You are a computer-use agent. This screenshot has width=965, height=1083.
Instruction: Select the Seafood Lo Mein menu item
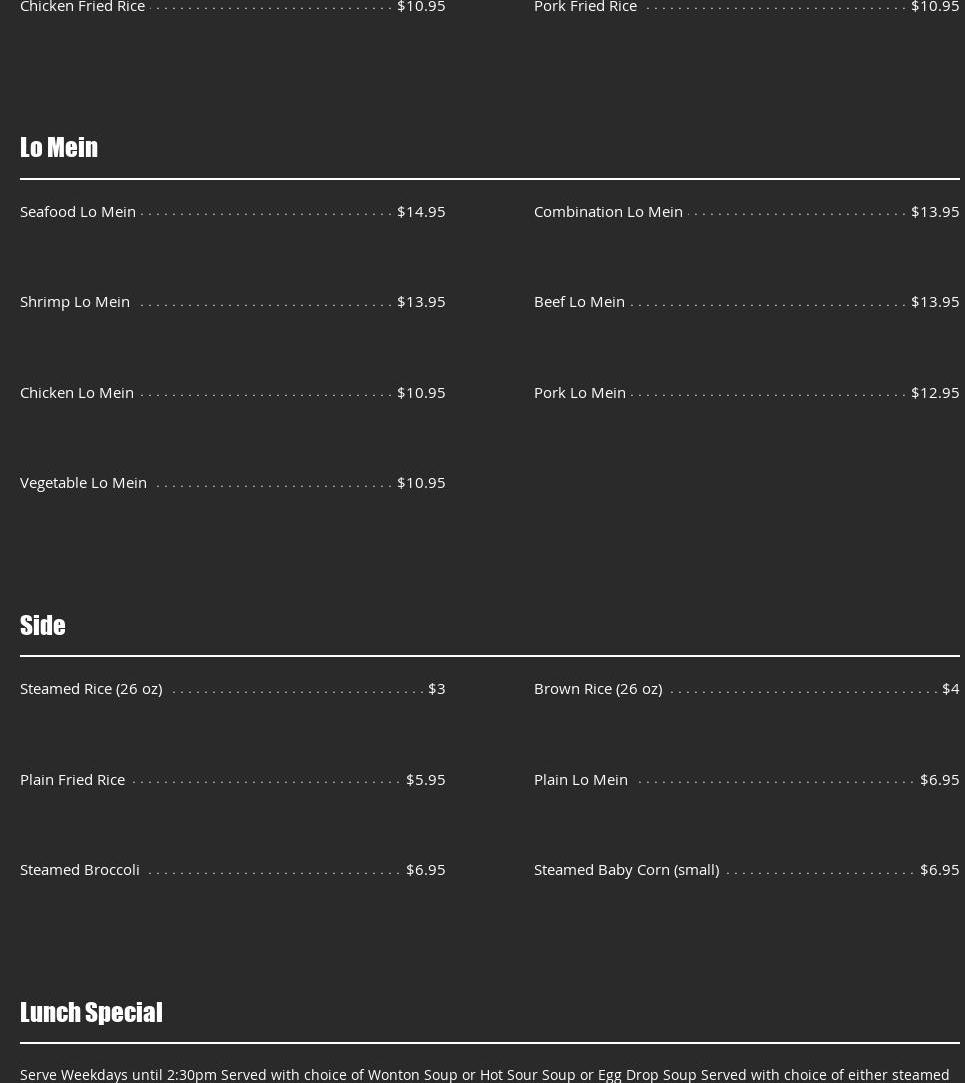78,211
